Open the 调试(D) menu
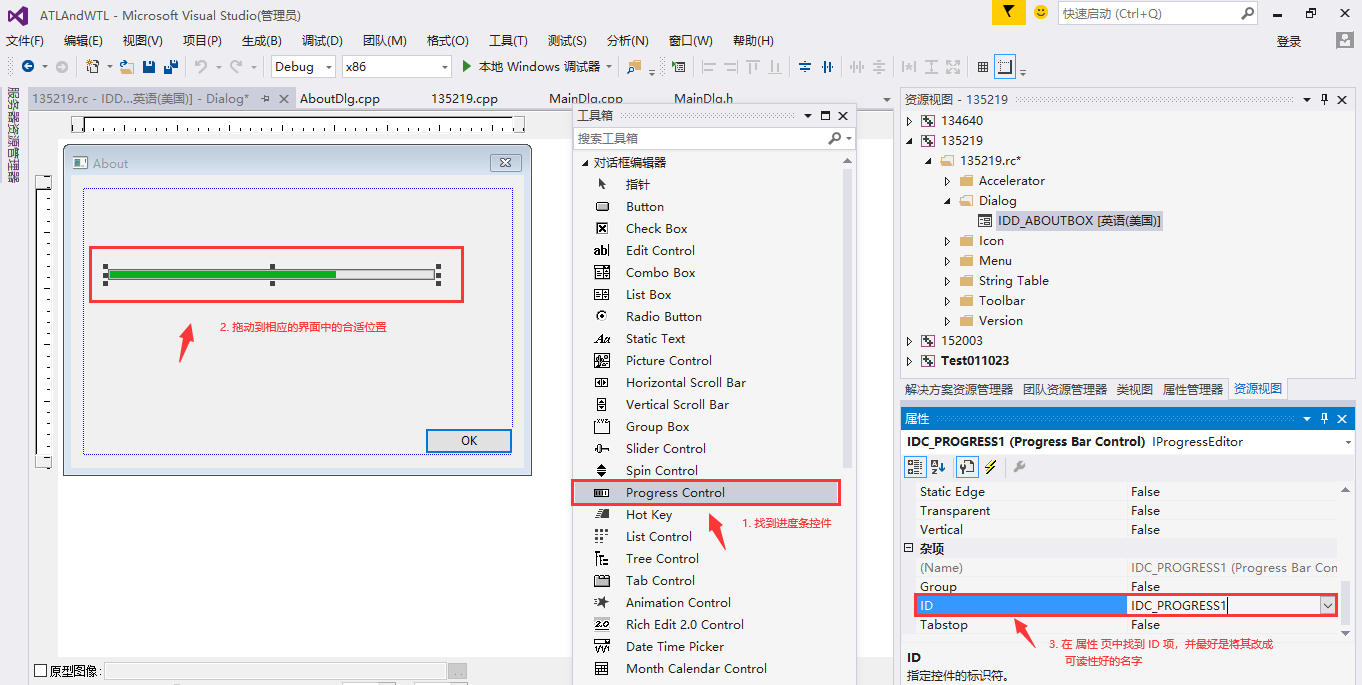The height and width of the screenshot is (685, 1362). [x=322, y=41]
